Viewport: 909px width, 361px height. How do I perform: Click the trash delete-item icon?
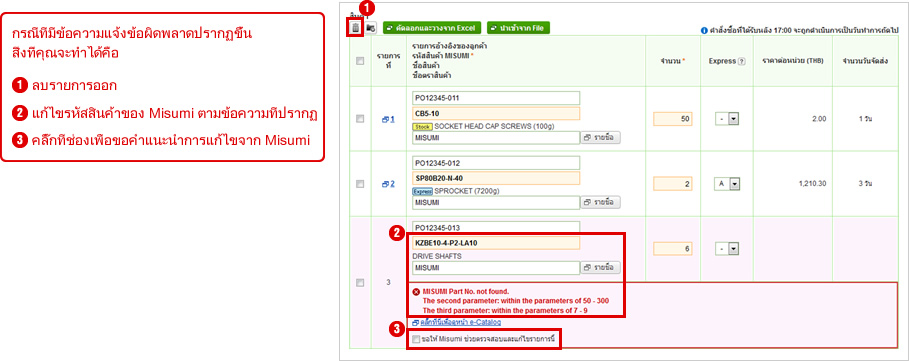coord(355,28)
